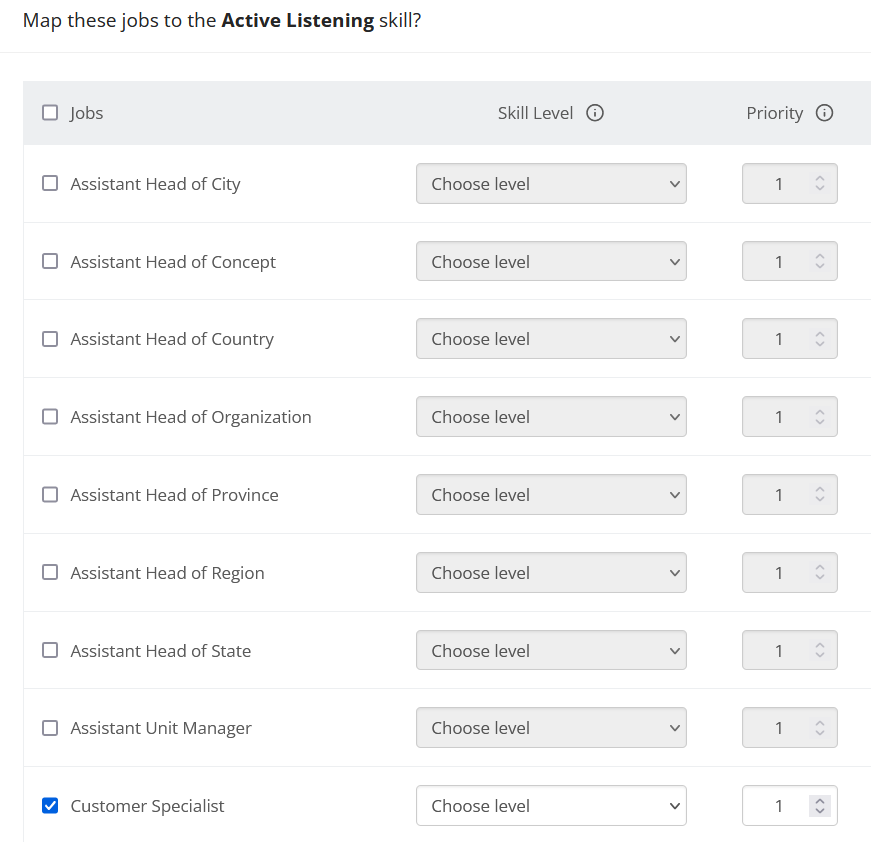Click priority field for Assistant Head of Concept
The image size is (871, 842).
[x=779, y=262]
